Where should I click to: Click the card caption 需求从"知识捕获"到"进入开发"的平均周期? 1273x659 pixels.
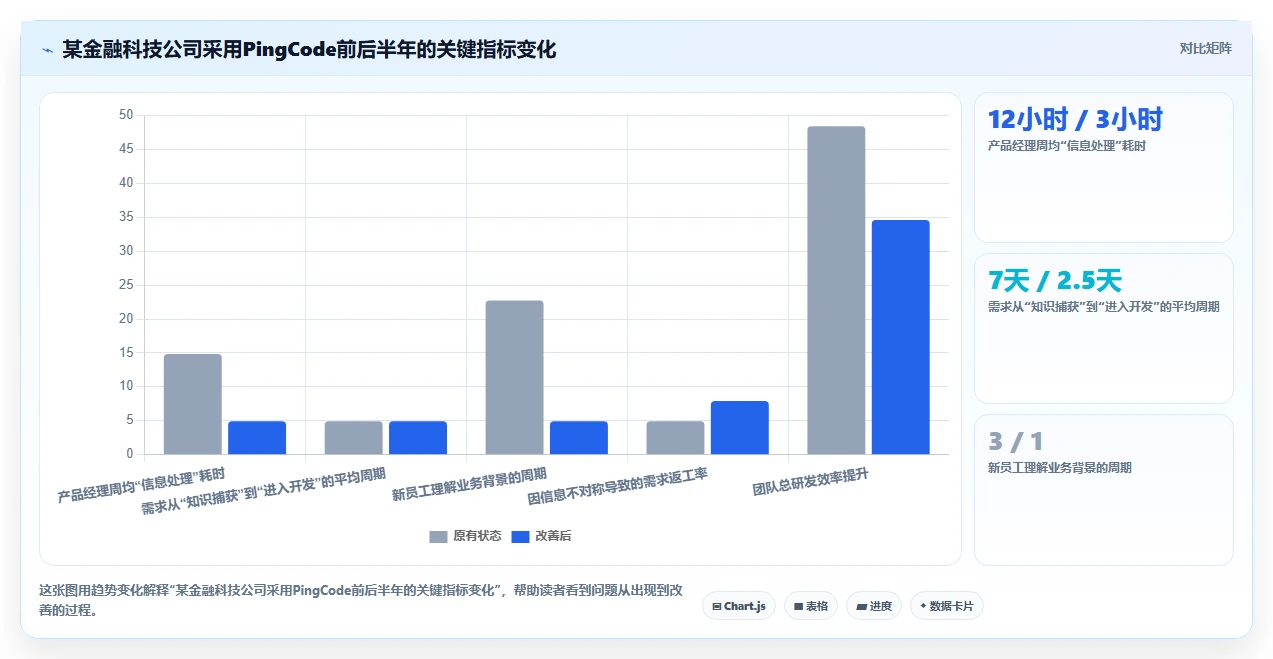1103,307
